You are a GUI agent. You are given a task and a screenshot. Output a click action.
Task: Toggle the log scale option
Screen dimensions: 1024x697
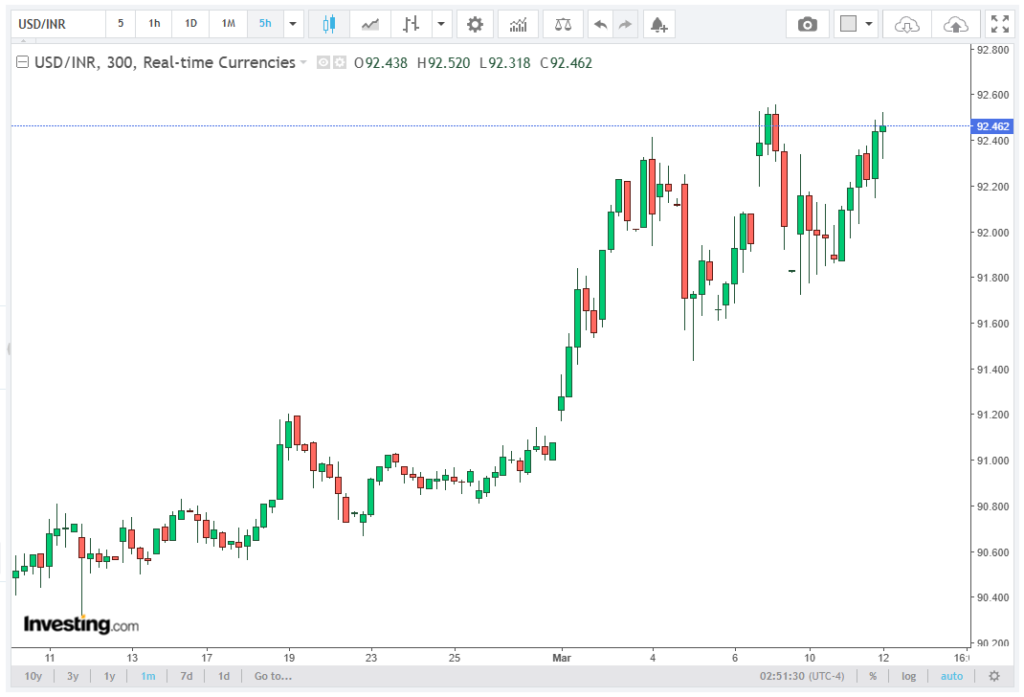(908, 676)
